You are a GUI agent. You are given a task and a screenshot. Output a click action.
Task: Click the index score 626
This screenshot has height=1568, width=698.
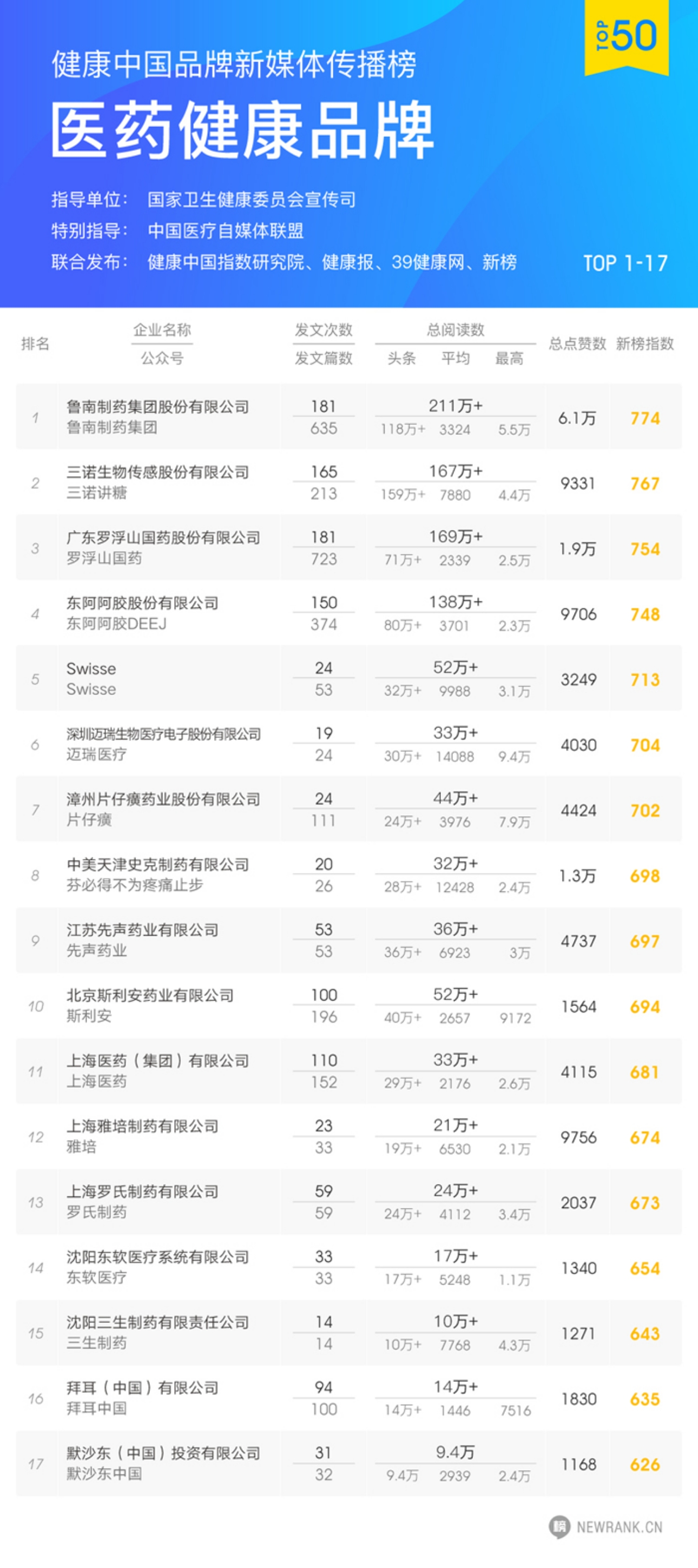pyautogui.click(x=644, y=1465)
